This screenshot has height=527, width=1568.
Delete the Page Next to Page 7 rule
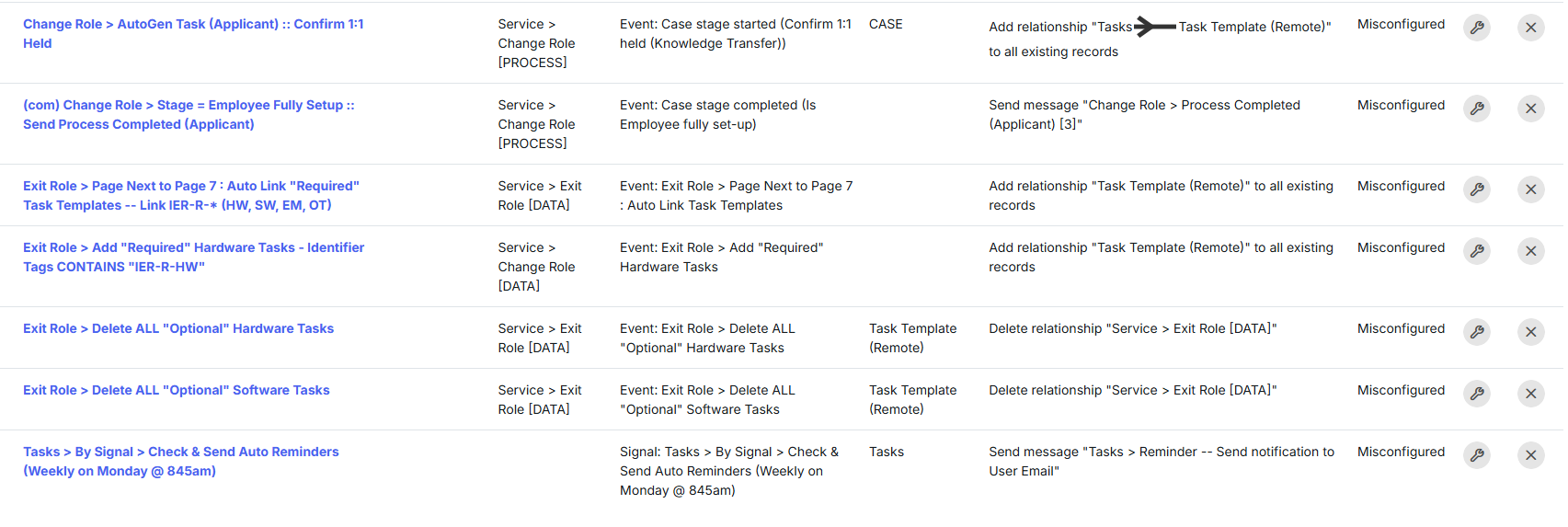tap(1531, 189)
